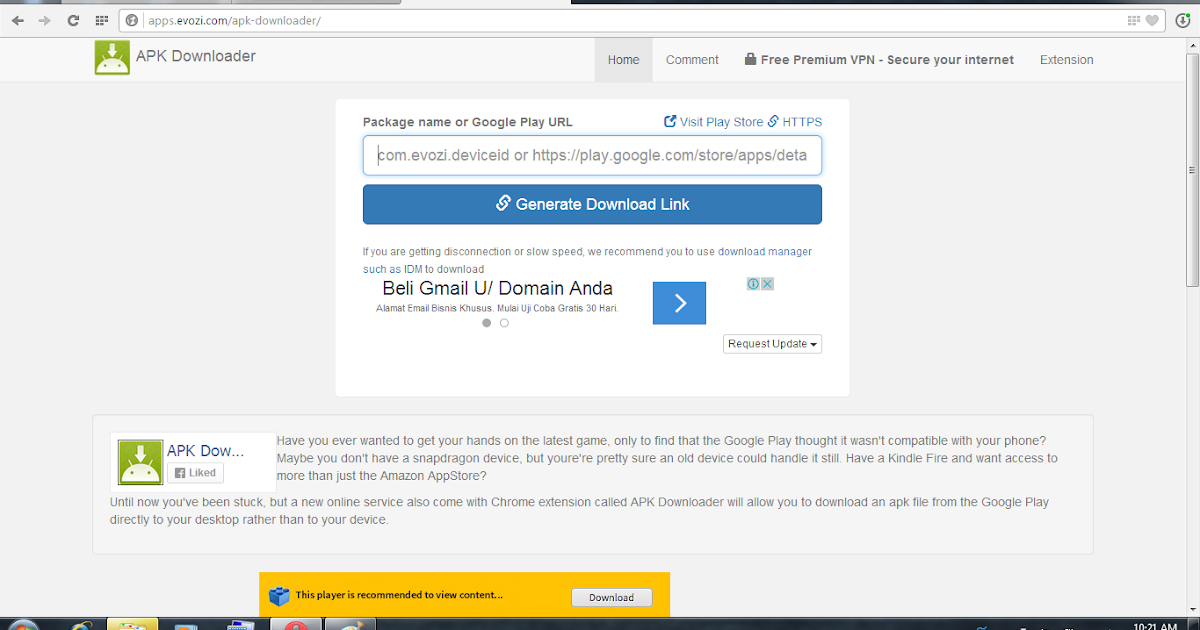
Task: Click the AdChoices info icon on the ad
Action: tap(753, 284)
